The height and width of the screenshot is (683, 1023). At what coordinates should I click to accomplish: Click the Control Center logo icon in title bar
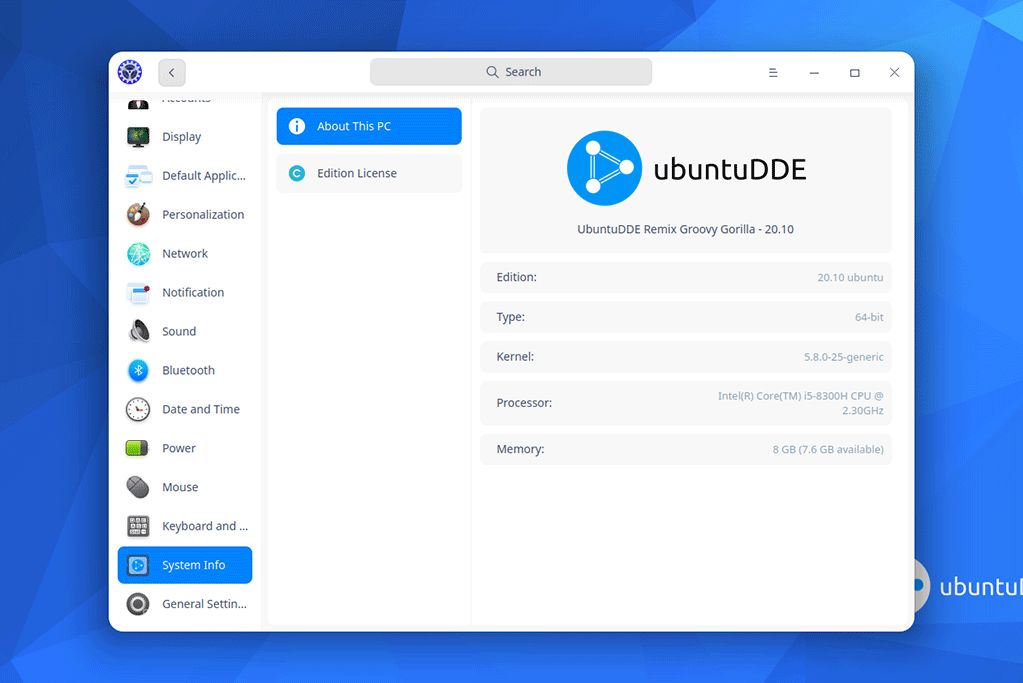point(130,72)
